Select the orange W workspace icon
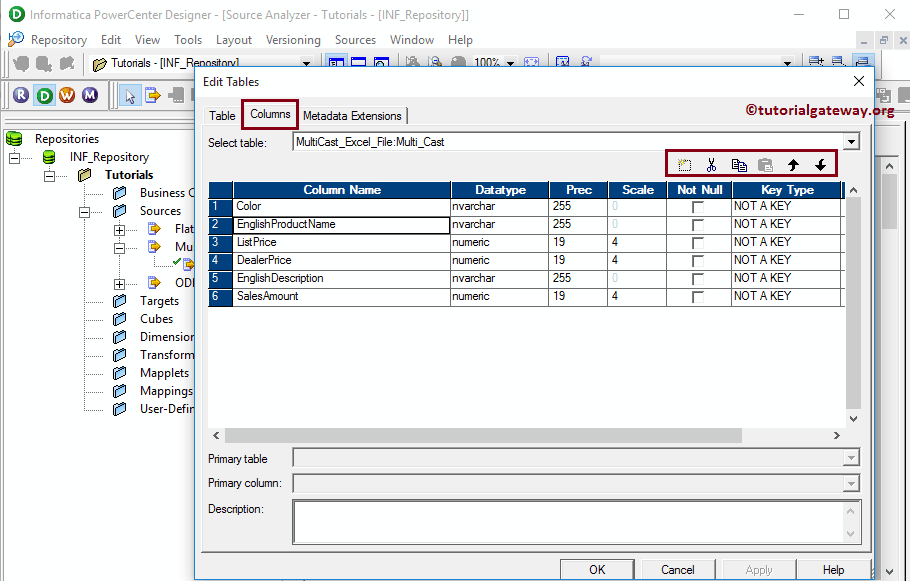Screen dimensions: 910x581 point(68,94)
